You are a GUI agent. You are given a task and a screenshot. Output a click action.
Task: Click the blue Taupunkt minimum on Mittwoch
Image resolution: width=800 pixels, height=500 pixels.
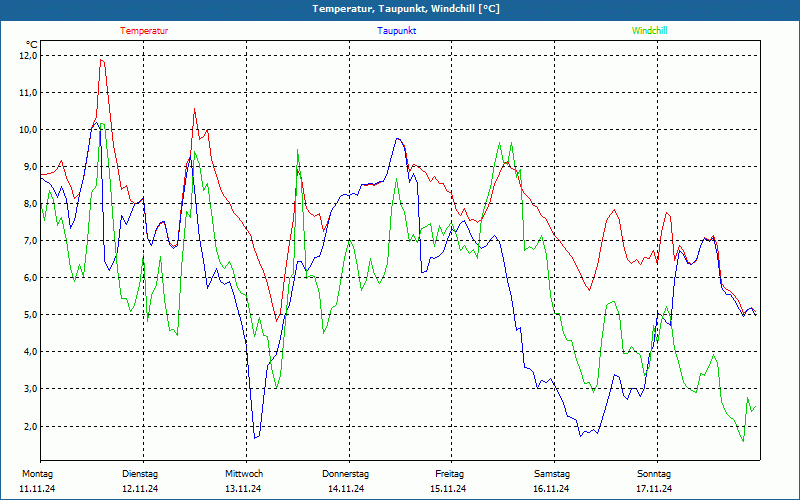[x=256, y=437]
